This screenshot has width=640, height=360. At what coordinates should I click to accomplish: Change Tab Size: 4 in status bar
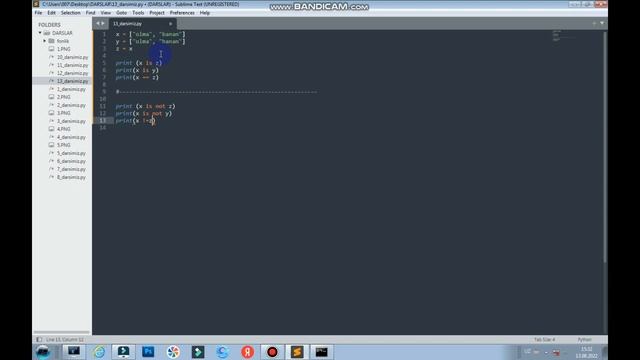[544, 340]
